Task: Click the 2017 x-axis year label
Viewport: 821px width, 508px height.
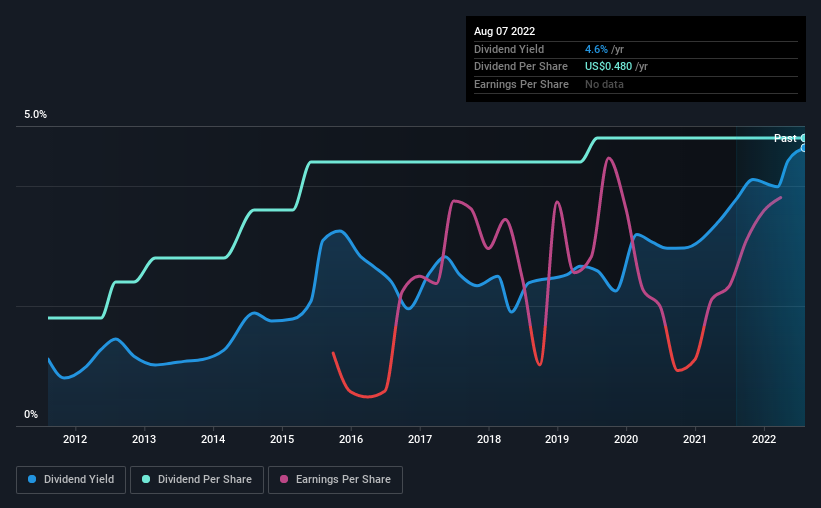Action: pyautogui.click(x=420, y=439)
